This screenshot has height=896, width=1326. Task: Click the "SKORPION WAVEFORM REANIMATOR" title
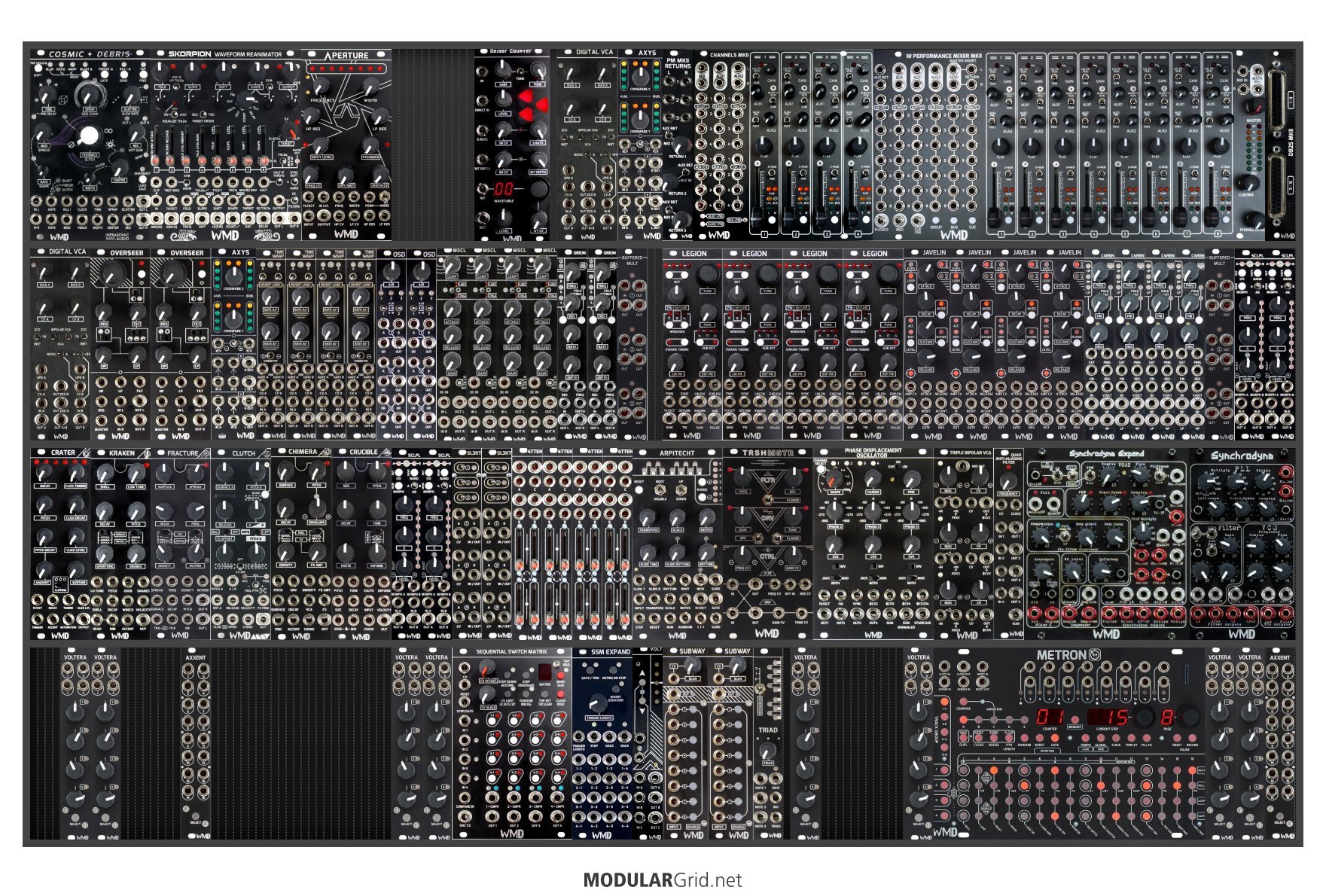coord(224,54)
